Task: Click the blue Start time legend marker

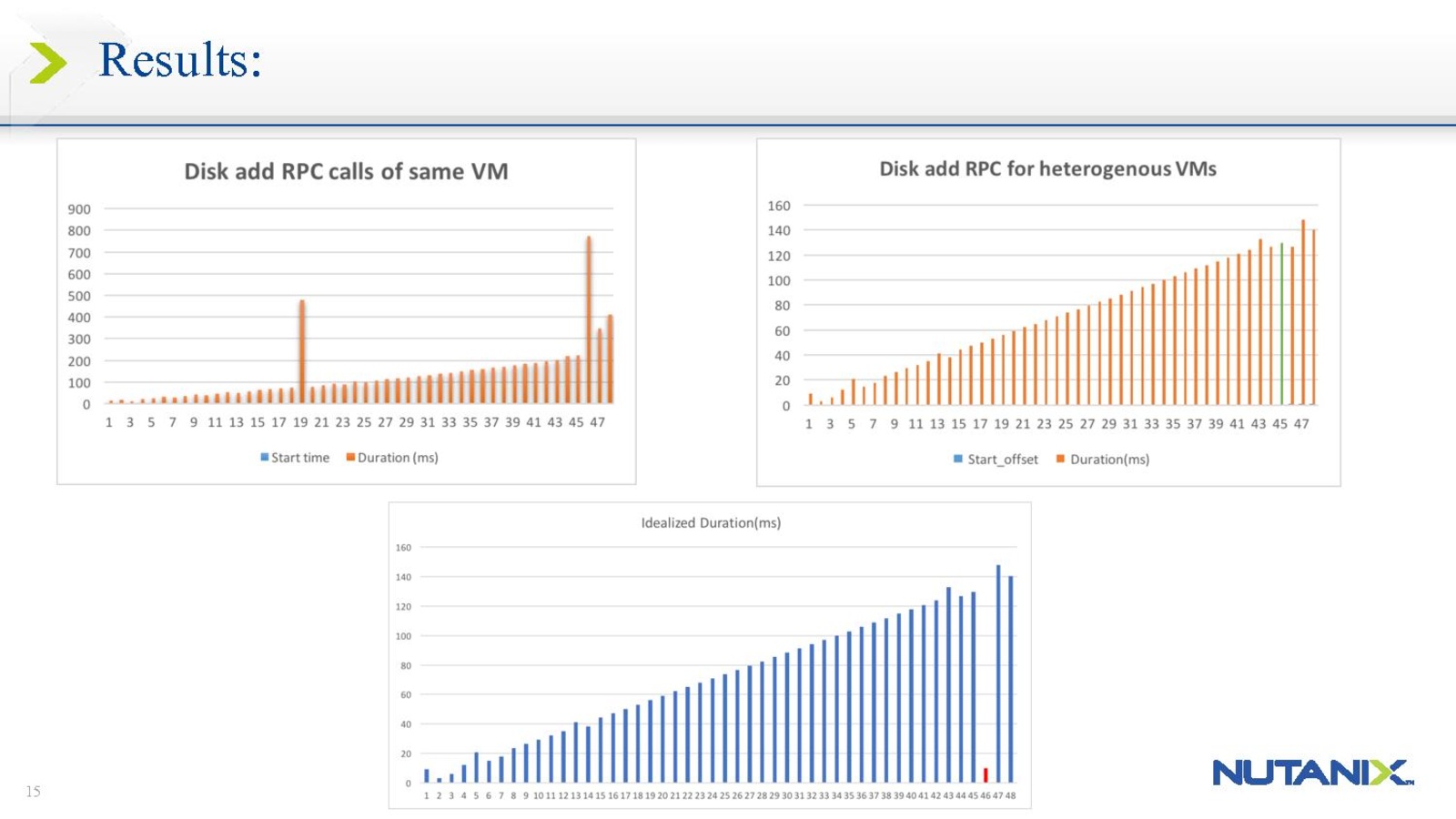Action: click(264, 457)
